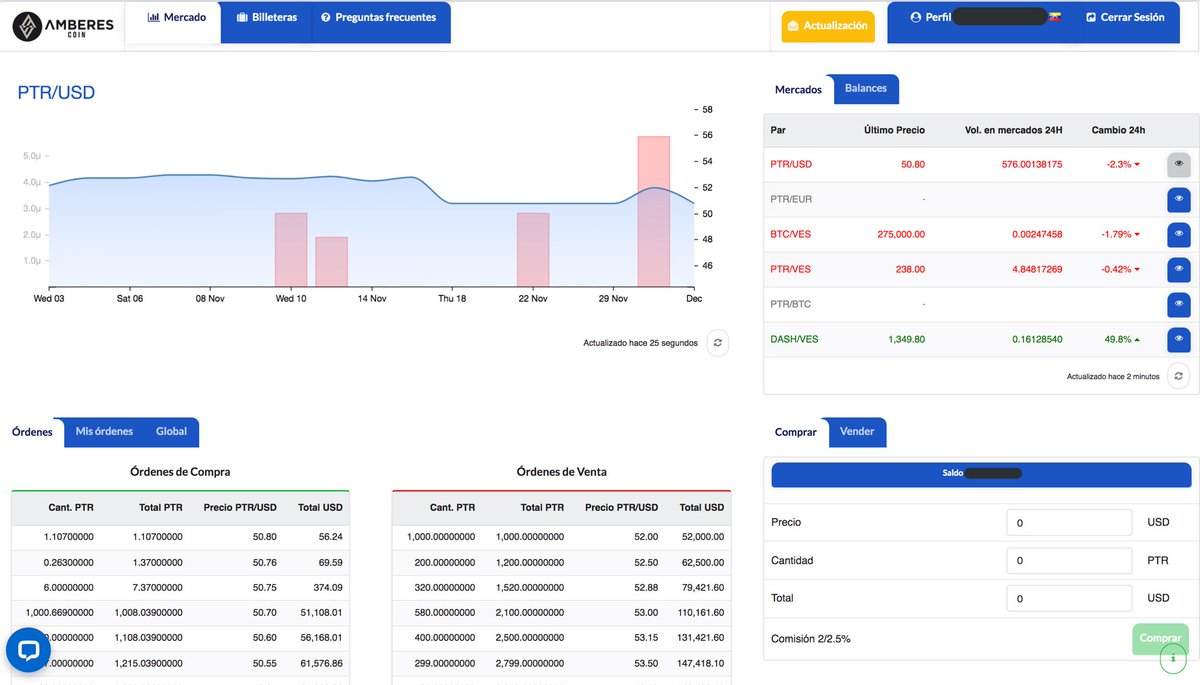Switch to the Balances tab
This screenshot has width=1200, height=685.
(x=866, y=88)
